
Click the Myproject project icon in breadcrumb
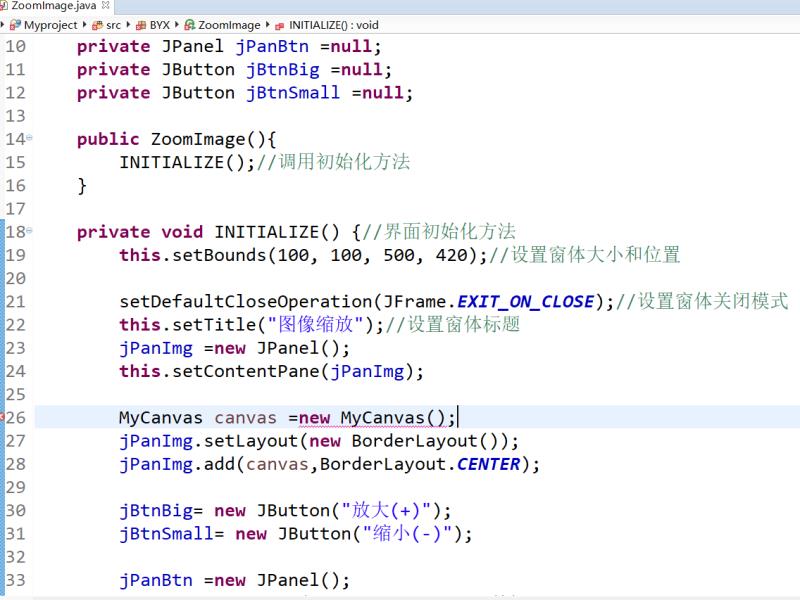click(15, 25)
